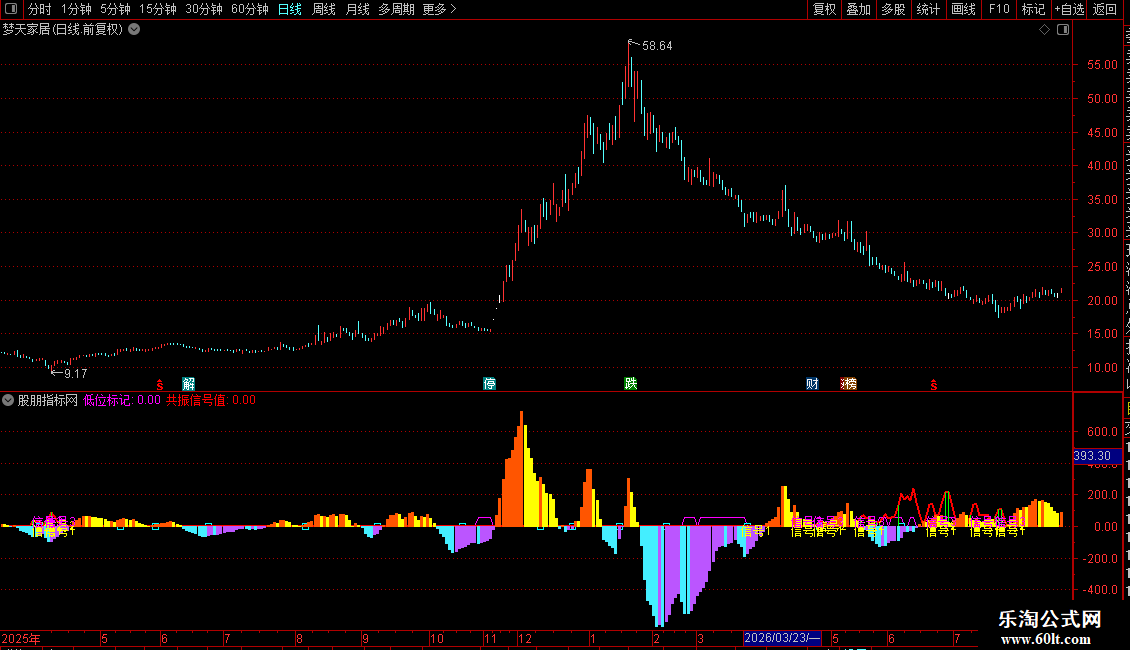Image resolution: width=1130 pixels, height=650 pixels.
Task: Switch to 周线 weekly chart
Action: [324, 9]
